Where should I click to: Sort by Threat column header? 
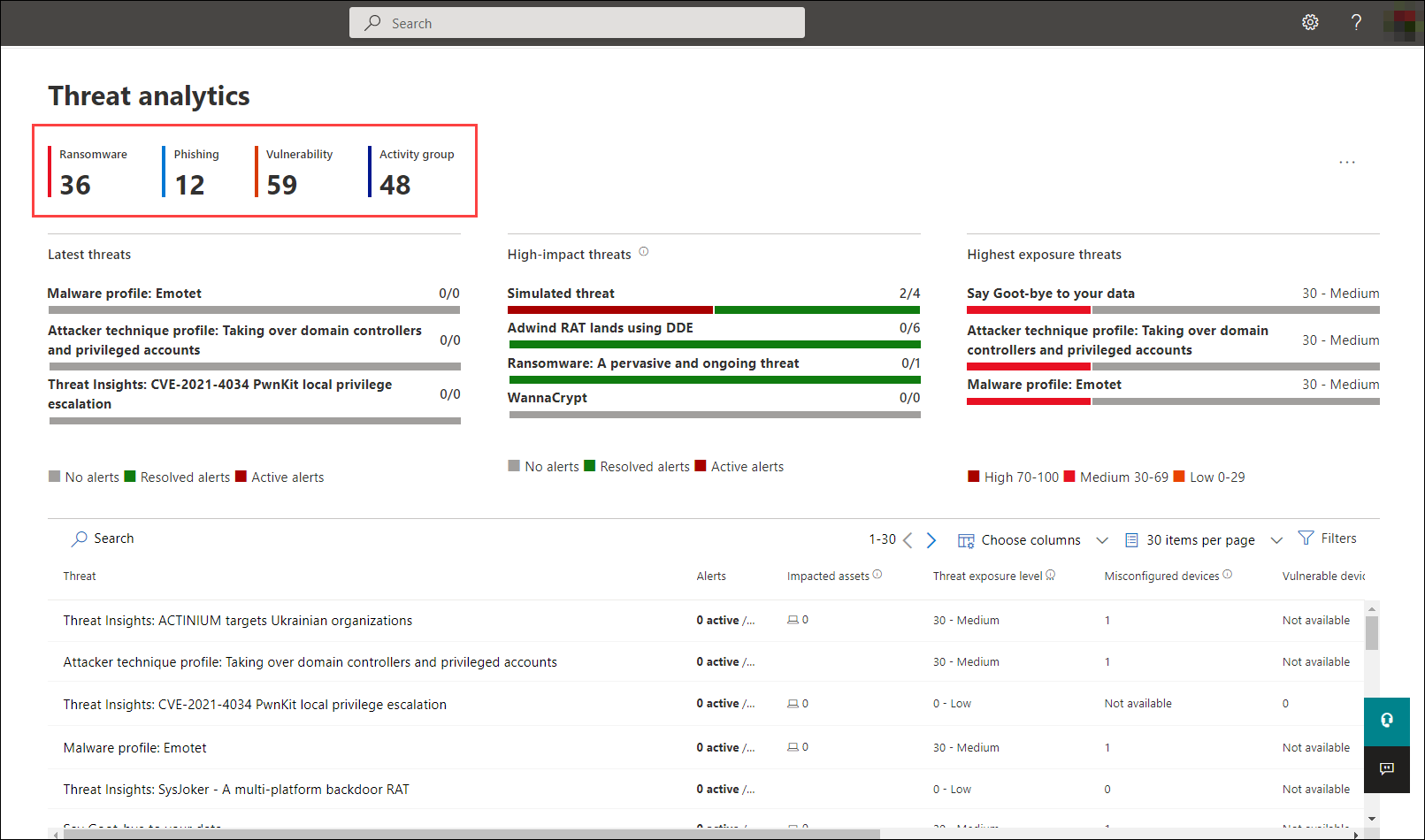[x=80, y=576]
